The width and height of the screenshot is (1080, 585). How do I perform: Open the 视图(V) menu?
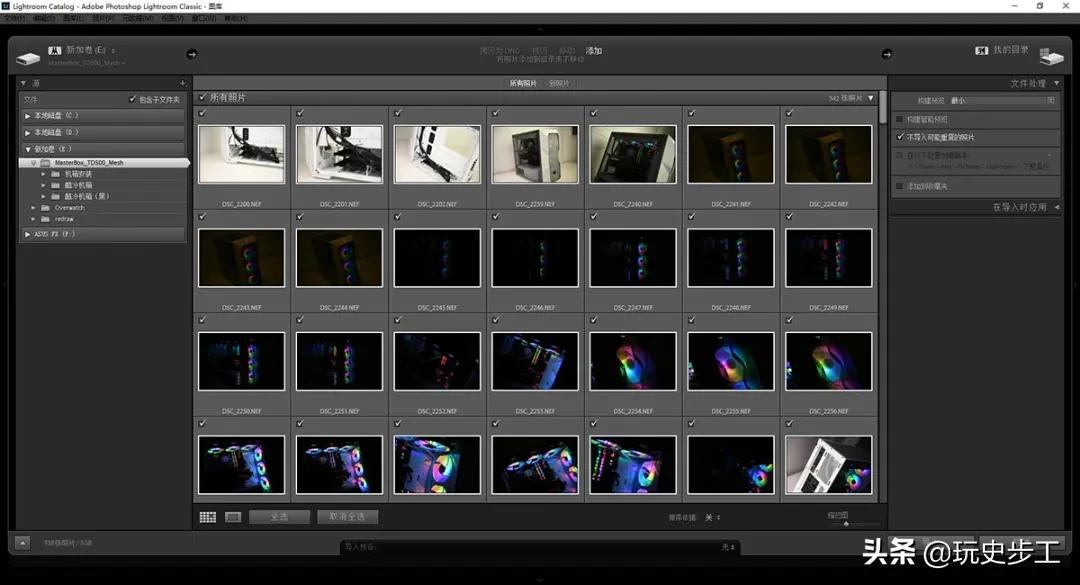(172, 19)
